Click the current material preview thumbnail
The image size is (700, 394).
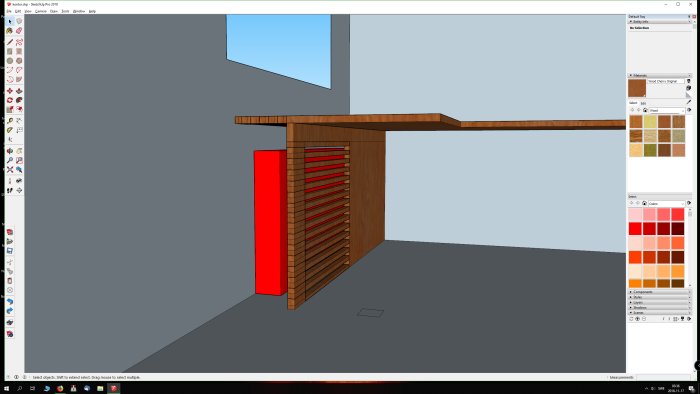pos(637,88)
